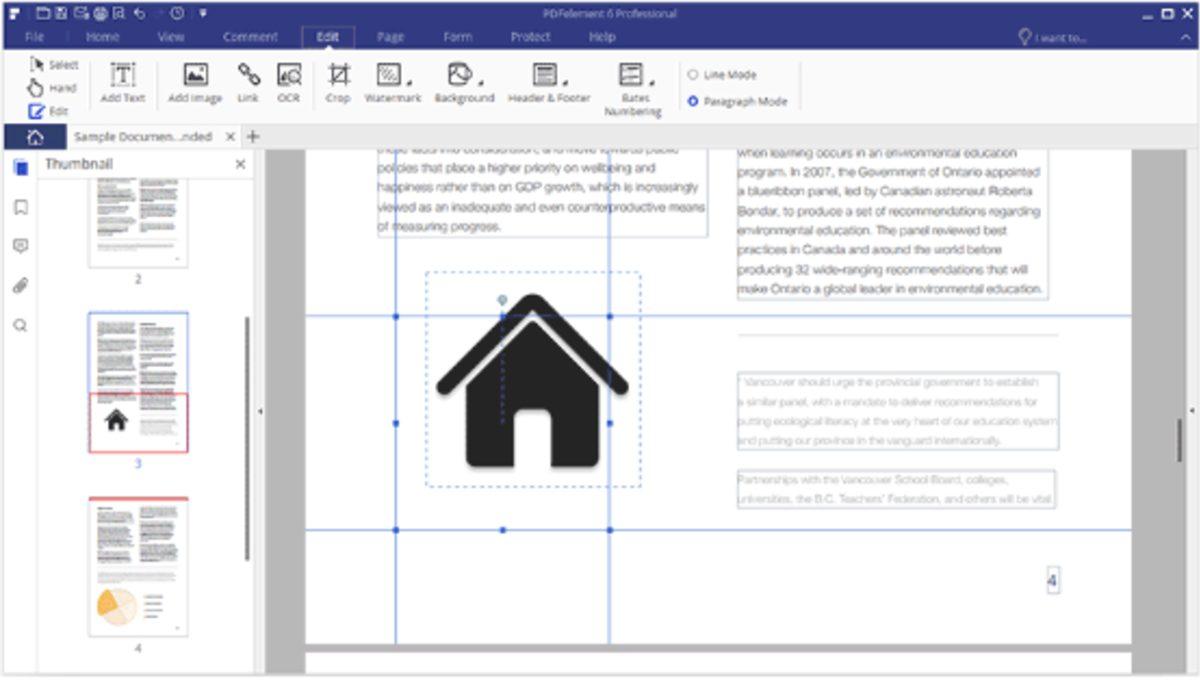Open the Bookmark sidebar panel
The height and width of the screenshot is (683, 1200).
coord(20,208)
